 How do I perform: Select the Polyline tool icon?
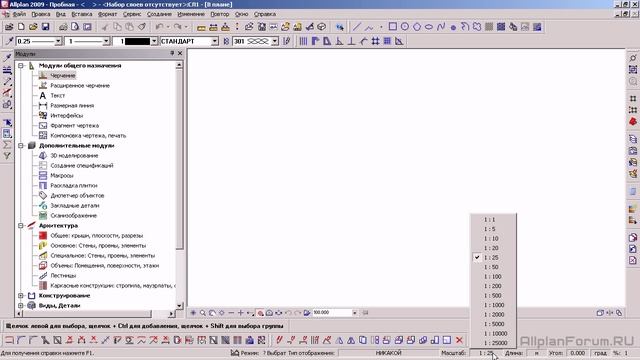tap(369, 27)
